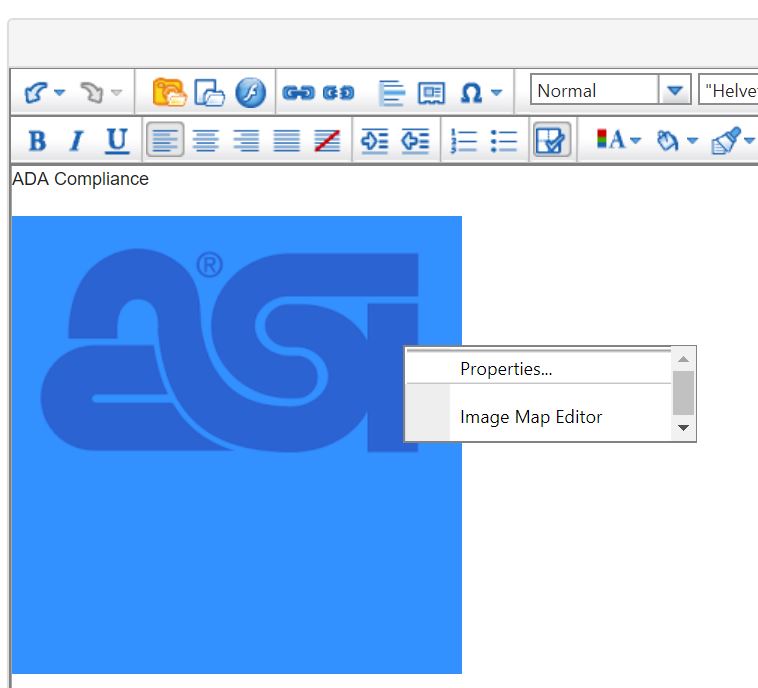Click the Insert Symbol omega icon

(x=471, y=92)
